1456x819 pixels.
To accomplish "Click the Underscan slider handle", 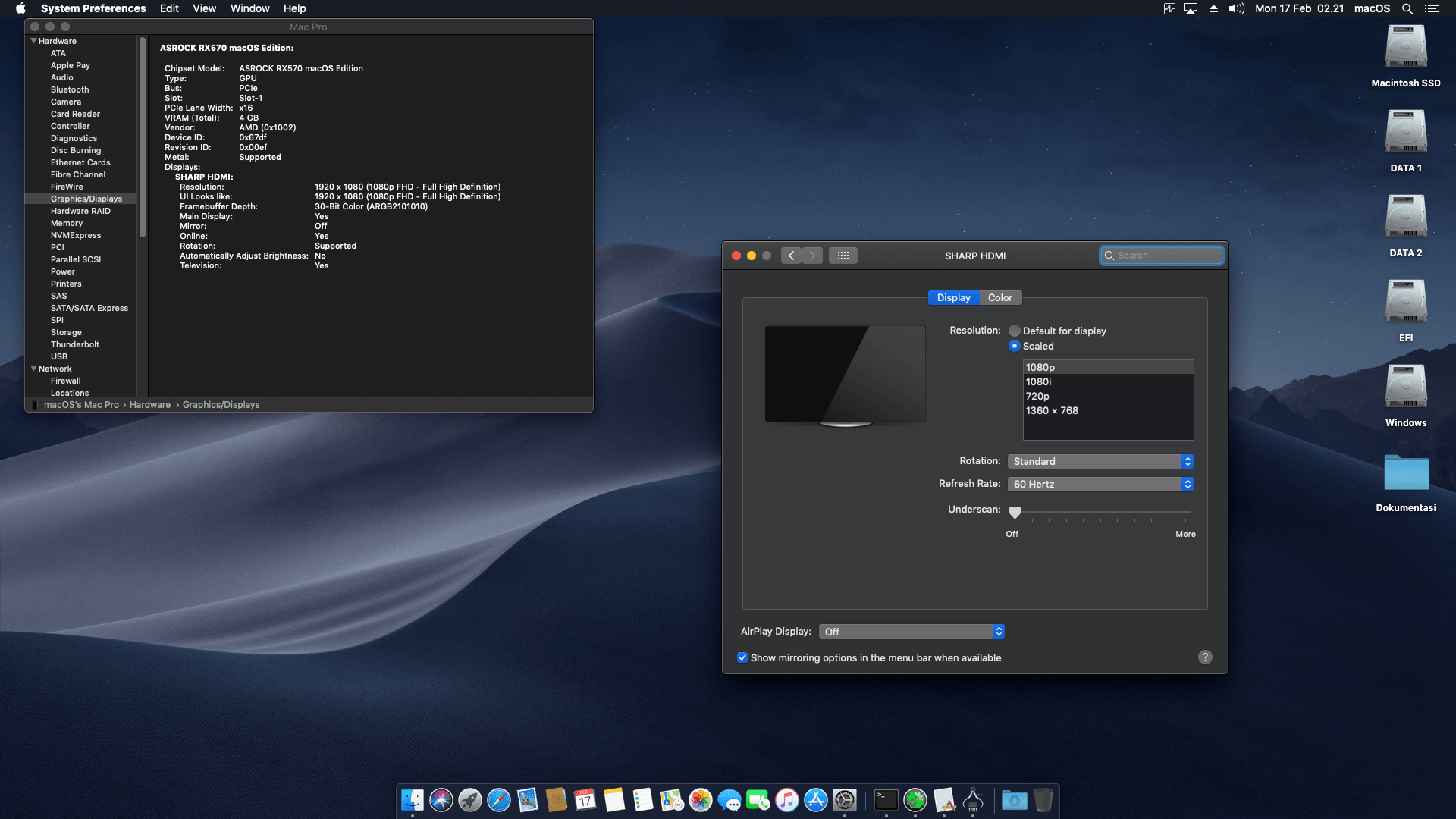I will (x=1015, y=513).
